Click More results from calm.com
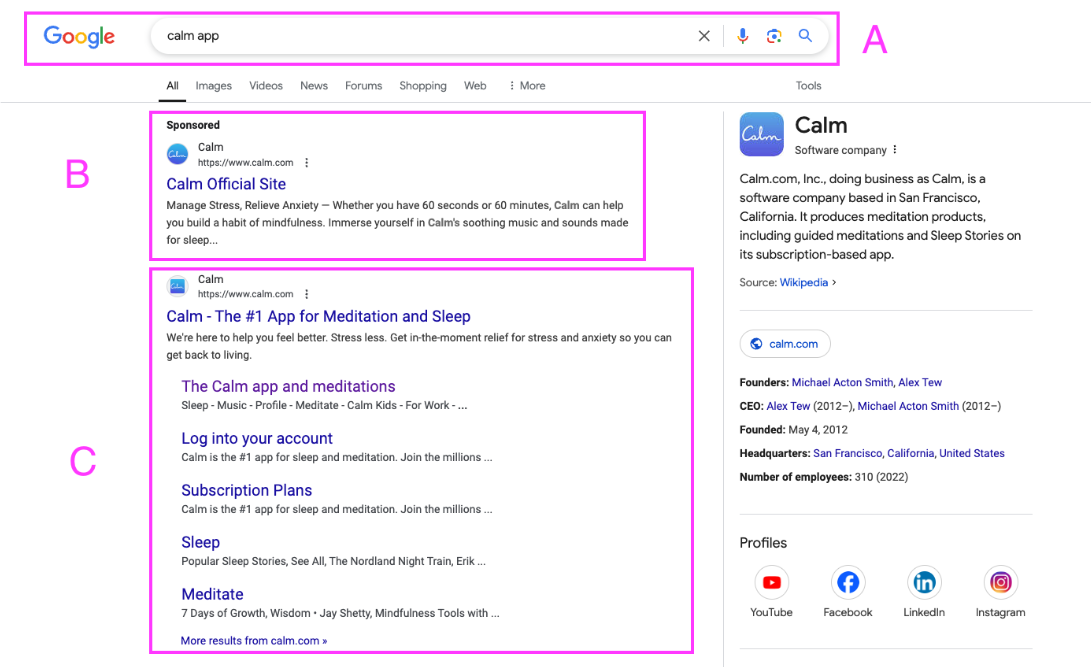This screenshot has width=1092, height=667. 254,641
